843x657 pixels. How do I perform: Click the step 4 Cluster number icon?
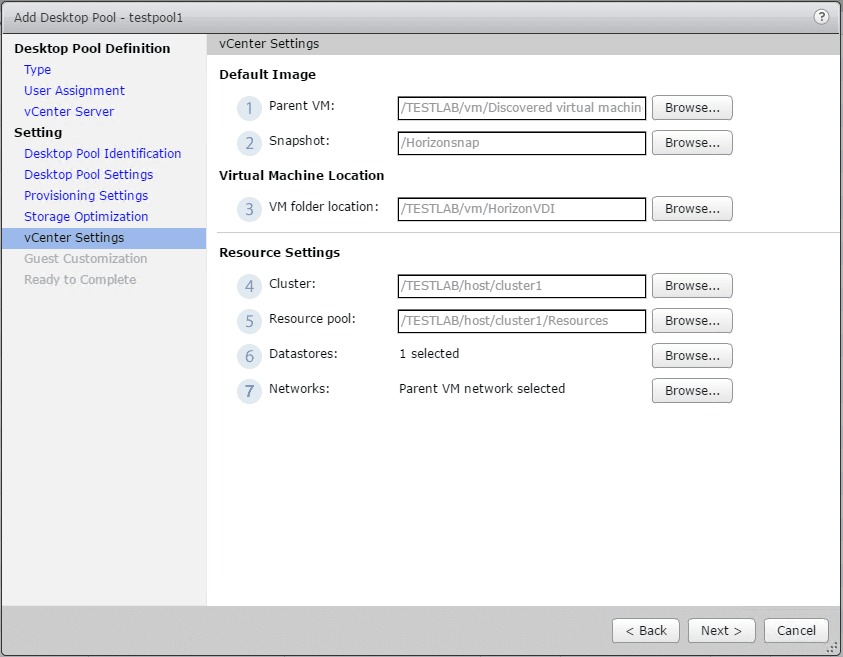(249, 286)
